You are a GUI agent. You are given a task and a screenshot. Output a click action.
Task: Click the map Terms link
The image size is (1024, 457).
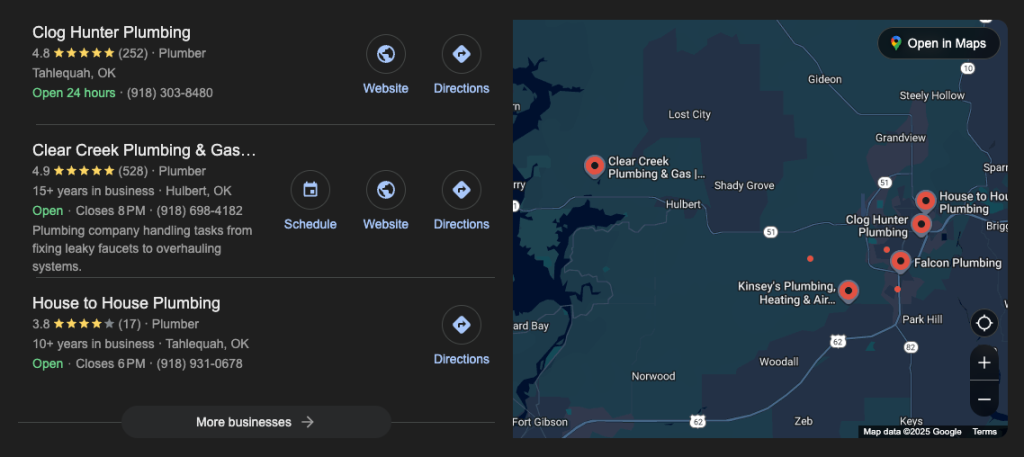[x=984, y=432]
